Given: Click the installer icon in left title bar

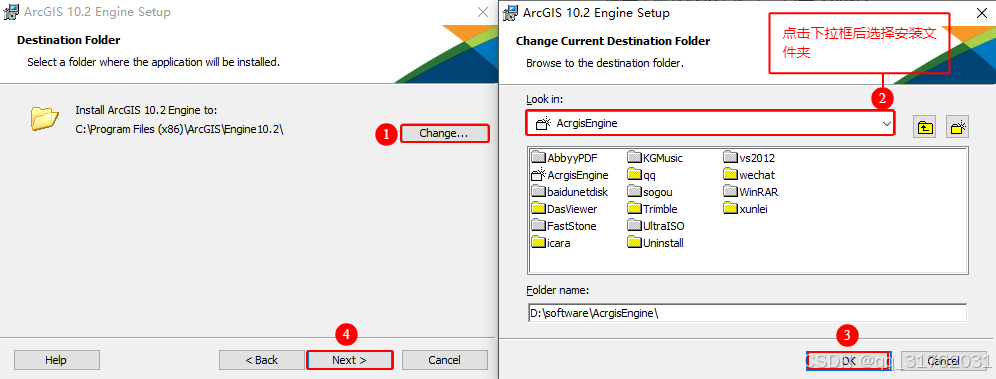Looking at the screenshot, I should tap(11, 12).
